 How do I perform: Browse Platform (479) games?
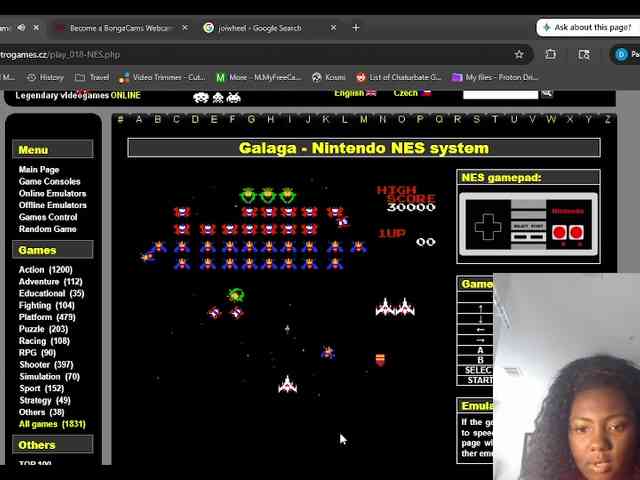click(x=47, y=317)
